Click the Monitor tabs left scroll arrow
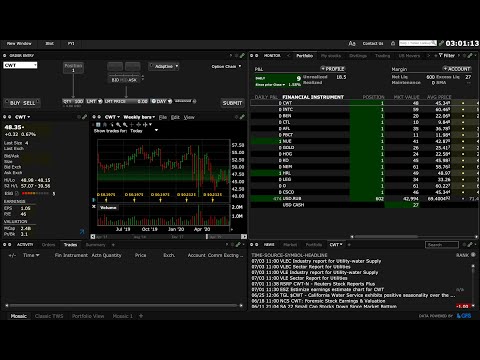 coord(289,56)
